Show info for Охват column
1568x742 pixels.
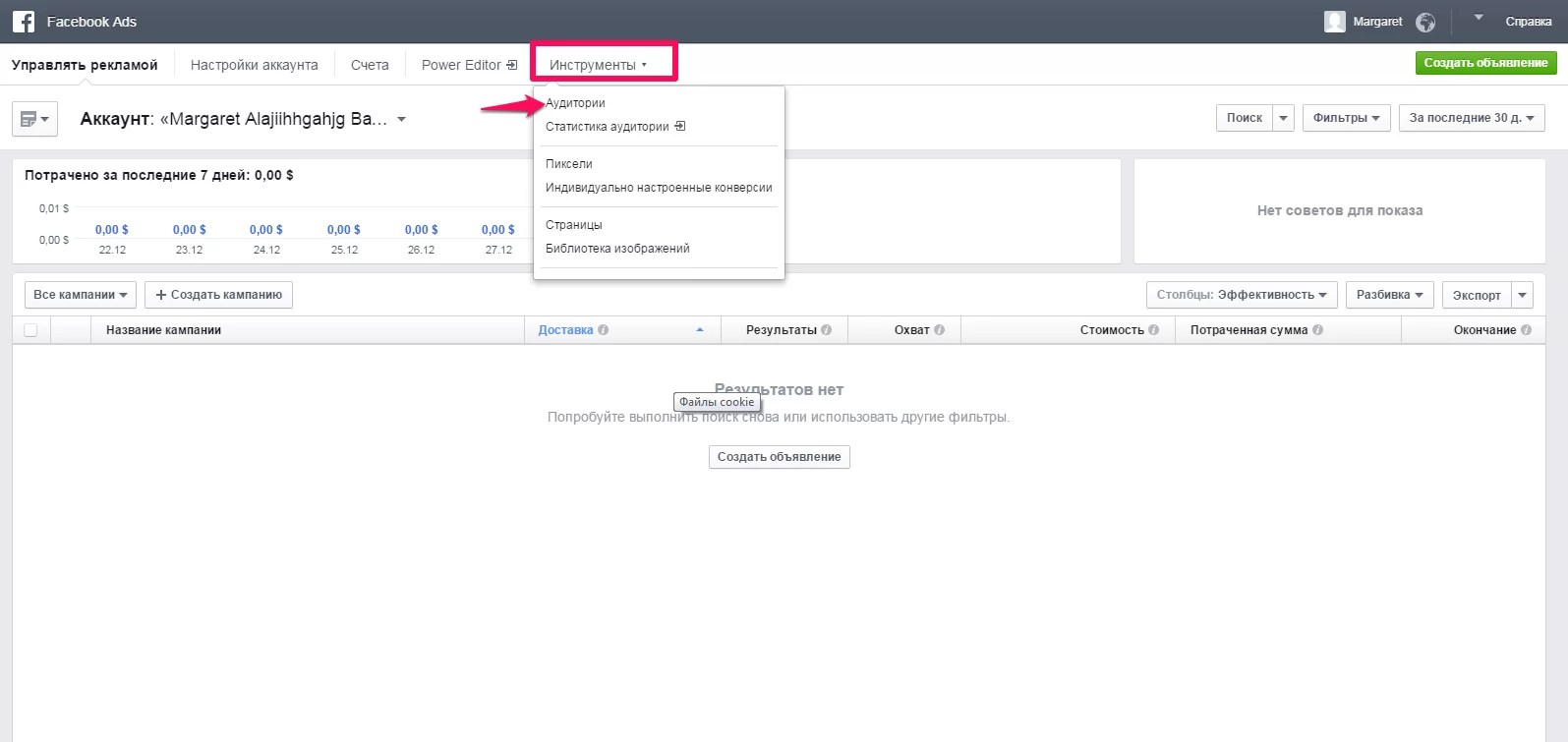coord(940,330)
